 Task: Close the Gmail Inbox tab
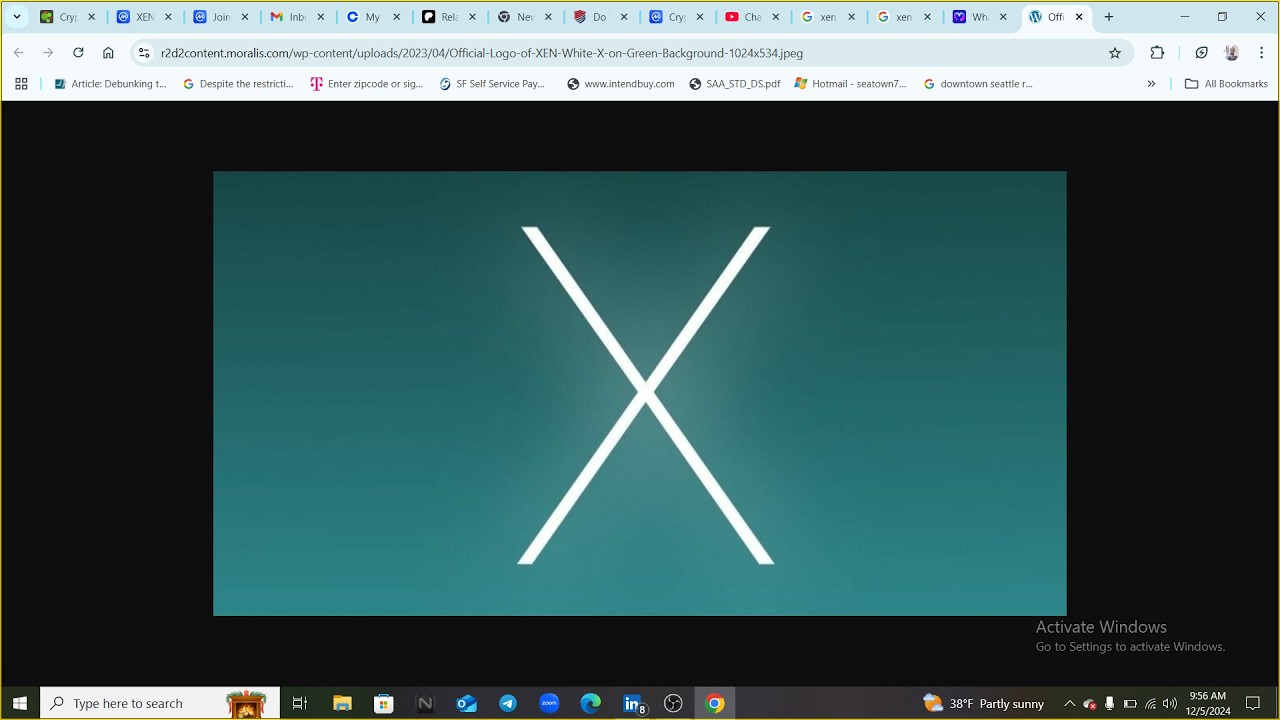tap(320, 17)
